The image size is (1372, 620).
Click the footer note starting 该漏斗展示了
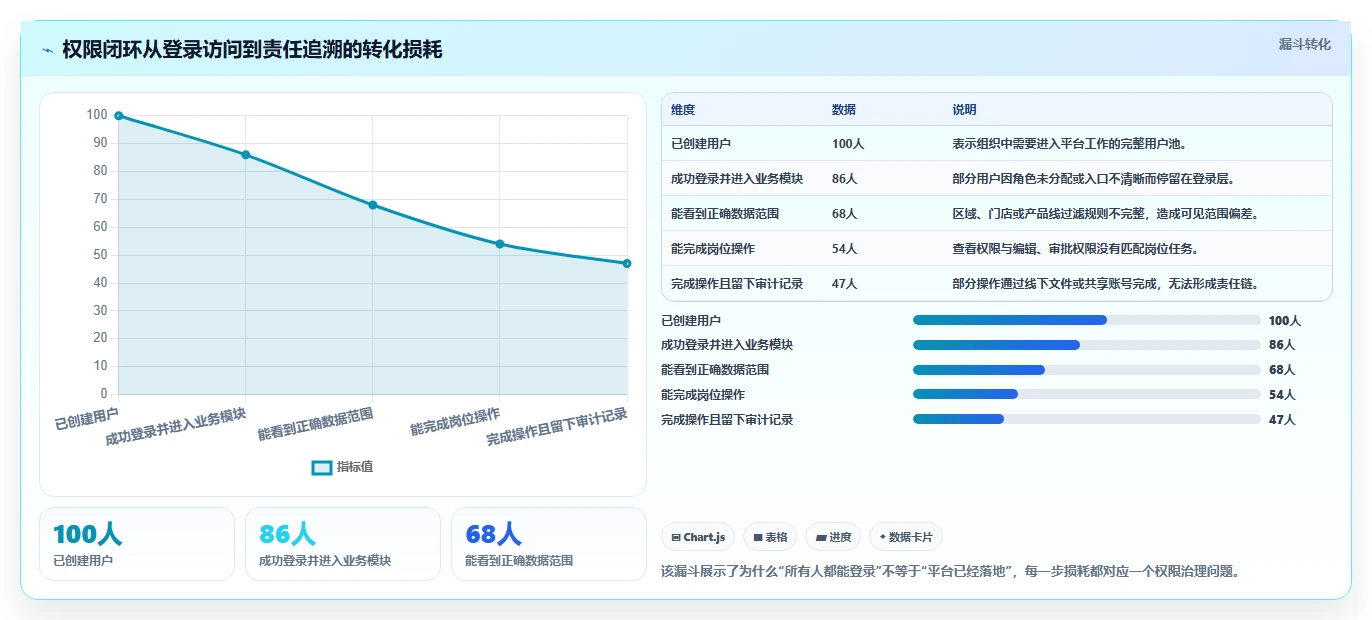tap(951, 572)
